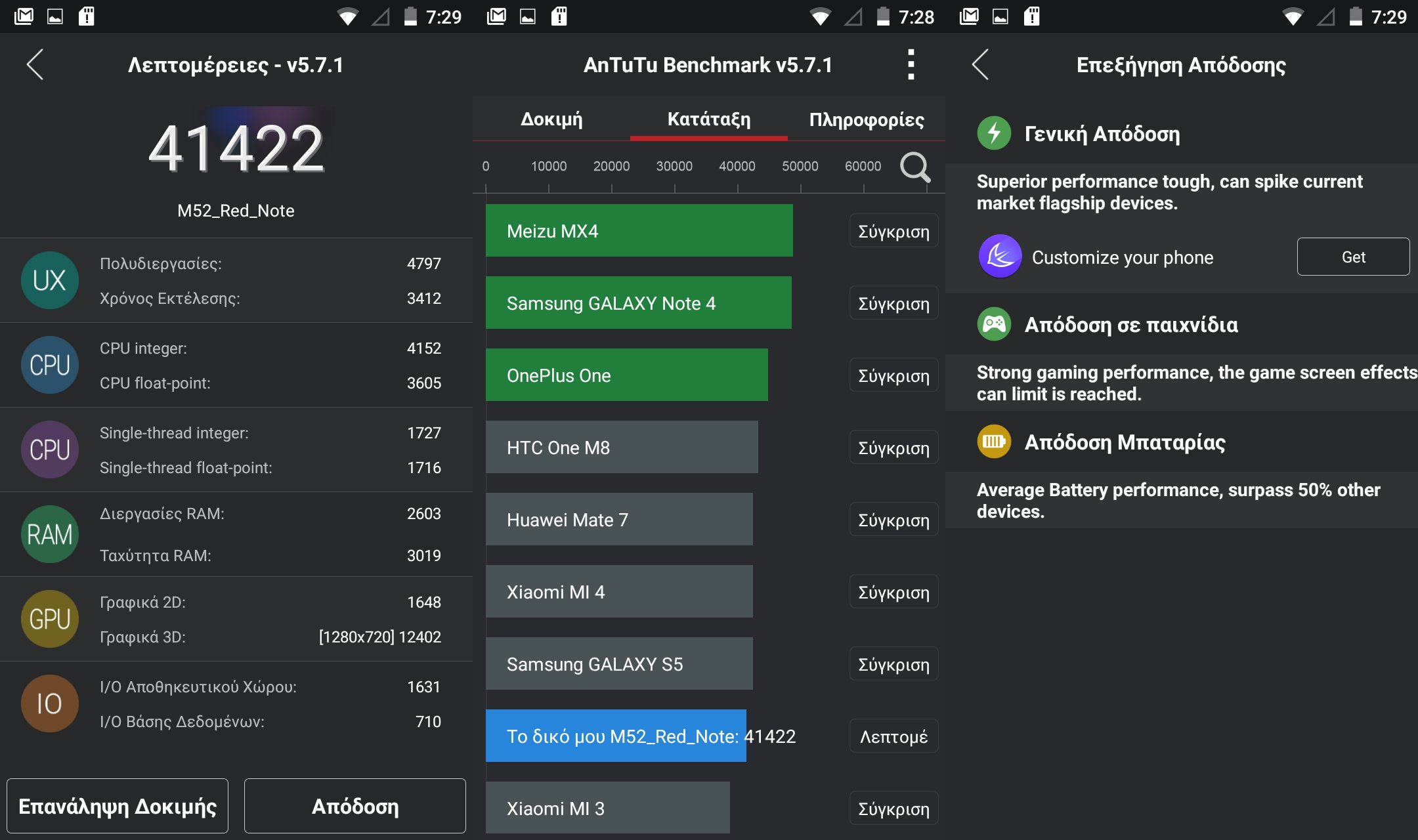Tap the I/O Αποθηκευτικού Χώρου row

pos(270,686)
